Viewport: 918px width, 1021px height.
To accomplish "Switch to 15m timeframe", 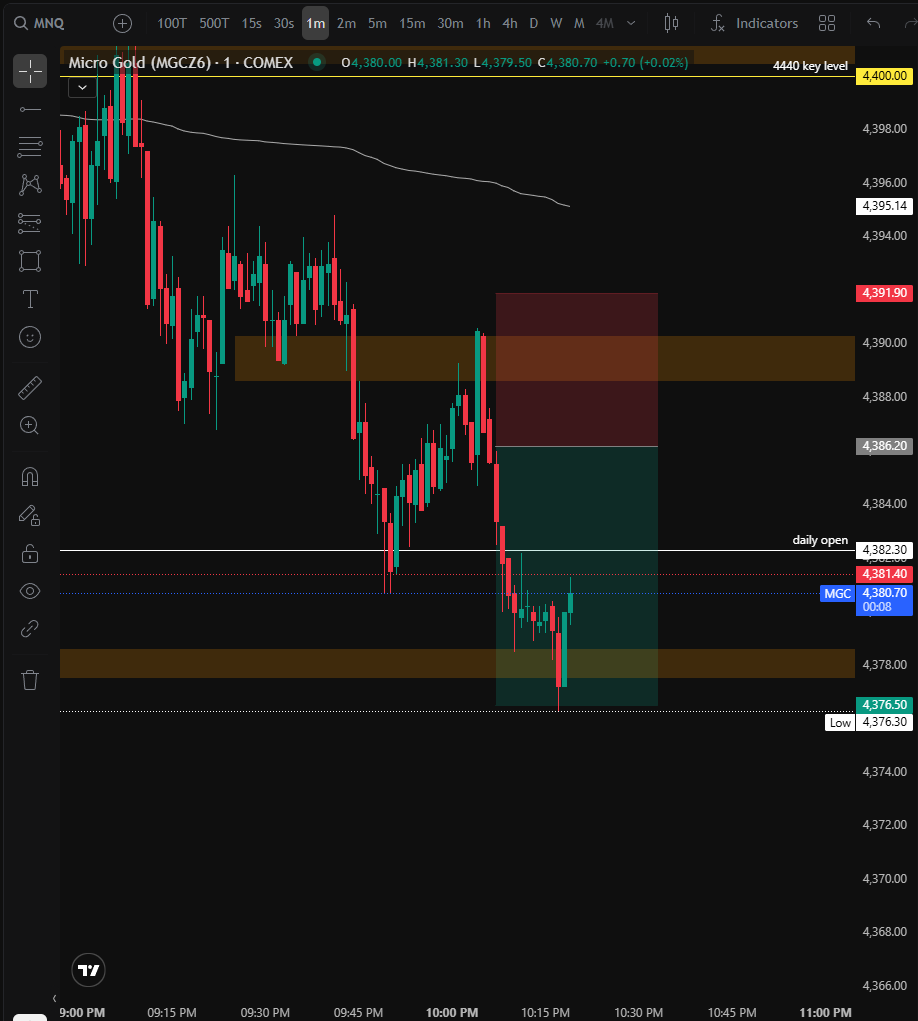I will tap(412, 23).
